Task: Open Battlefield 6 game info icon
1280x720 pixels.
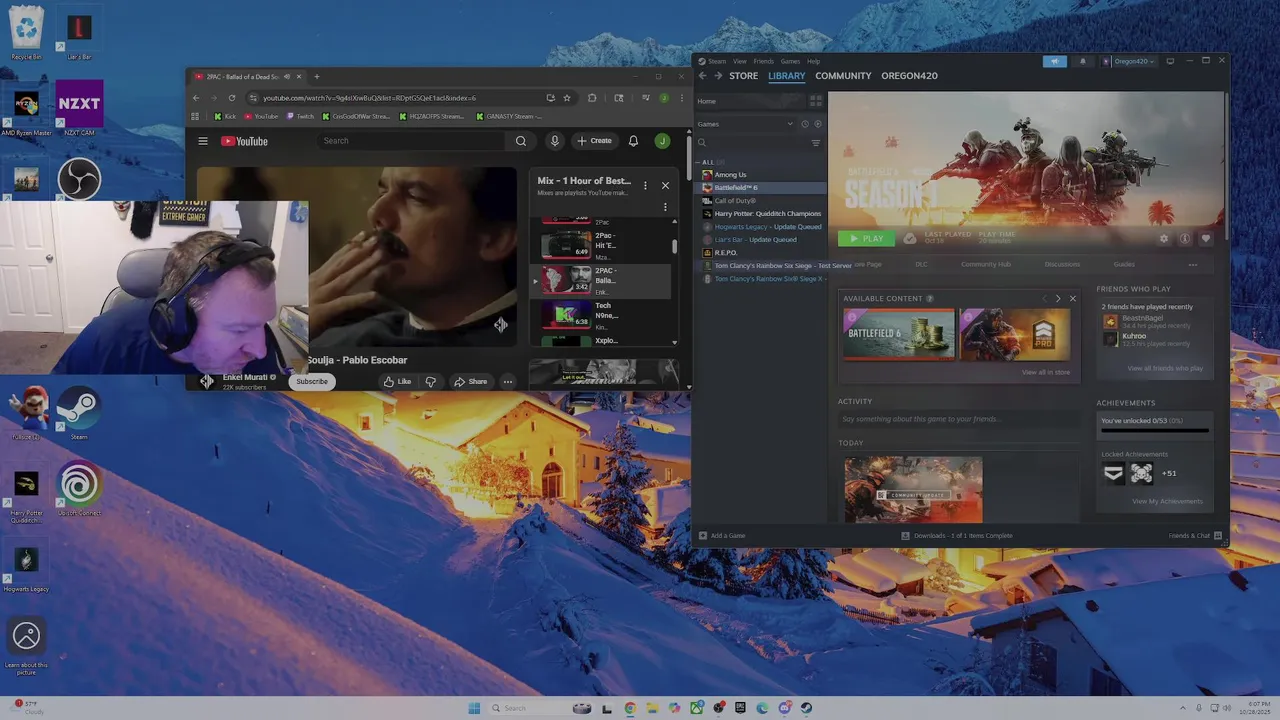Action: point(1185,239)
